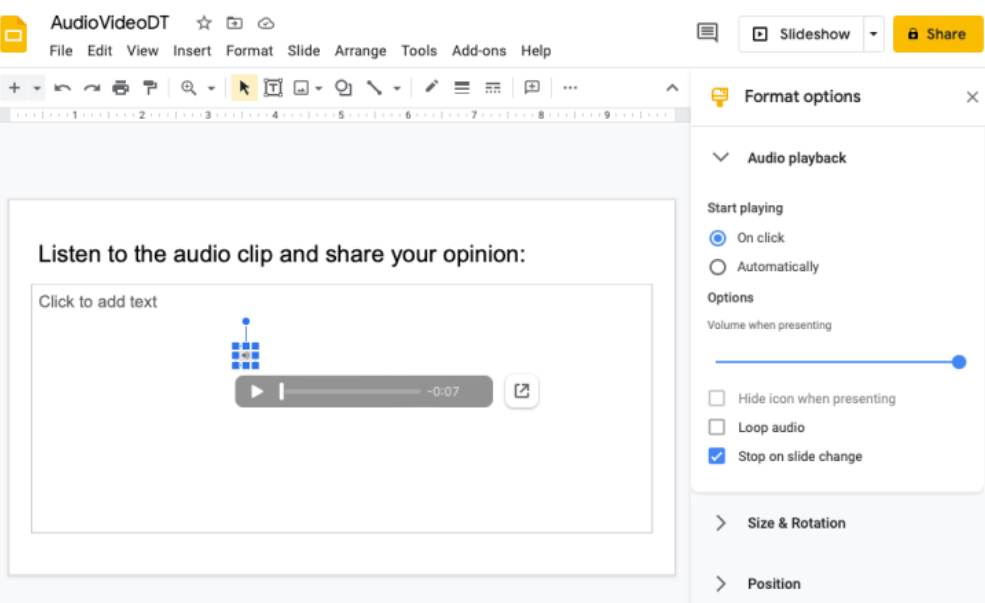Open the more toolbar options ellipsis
The image size is (985, 603).
(570, 88)
